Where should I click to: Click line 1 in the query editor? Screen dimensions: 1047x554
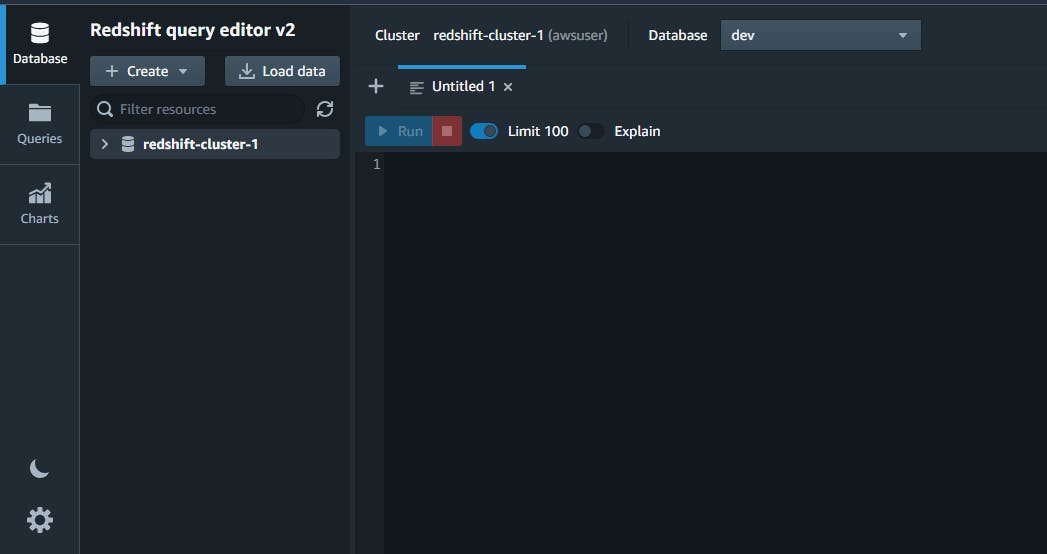(x=700, y=164)
